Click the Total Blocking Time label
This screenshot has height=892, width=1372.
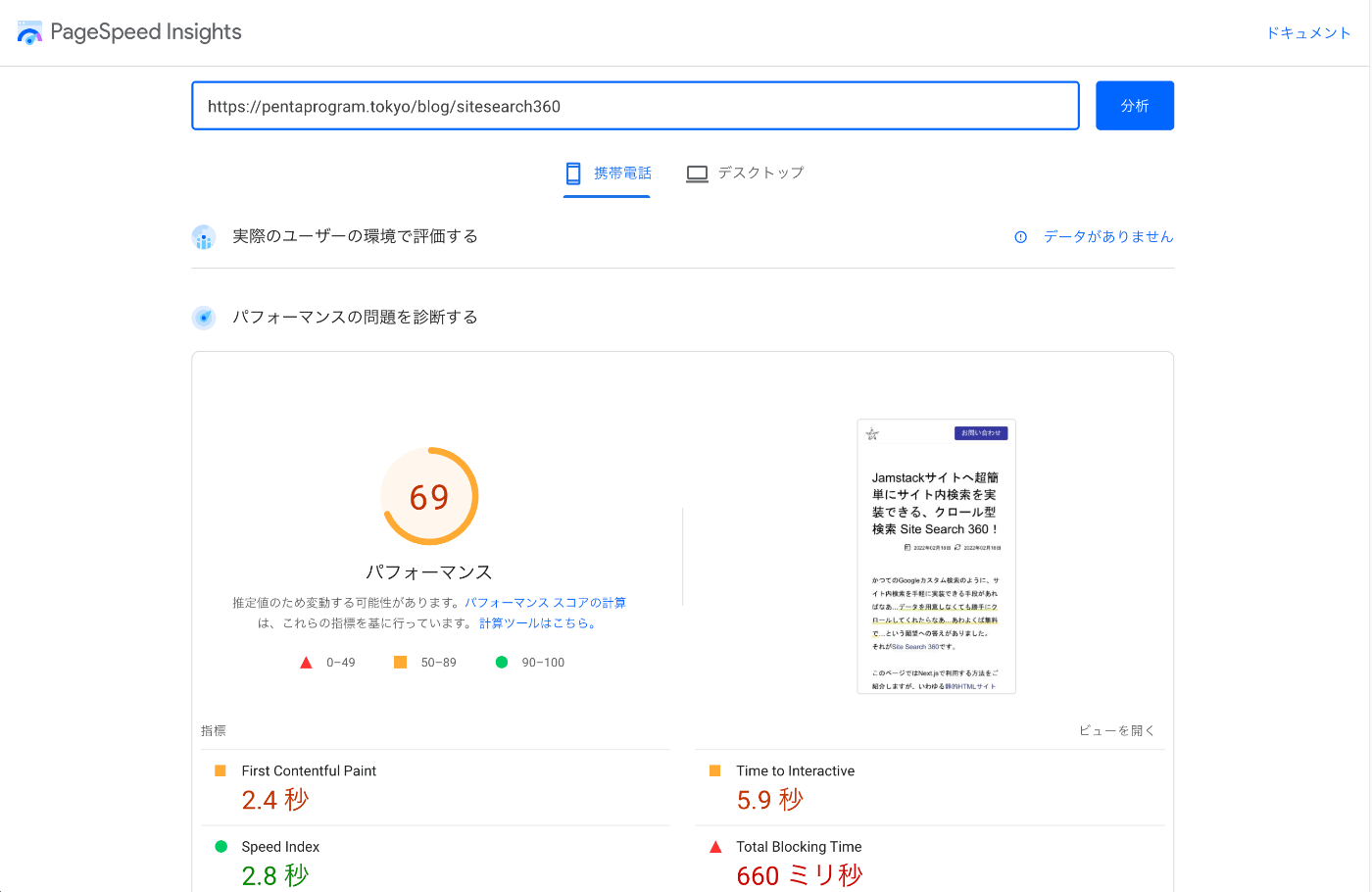pos(800,847)
